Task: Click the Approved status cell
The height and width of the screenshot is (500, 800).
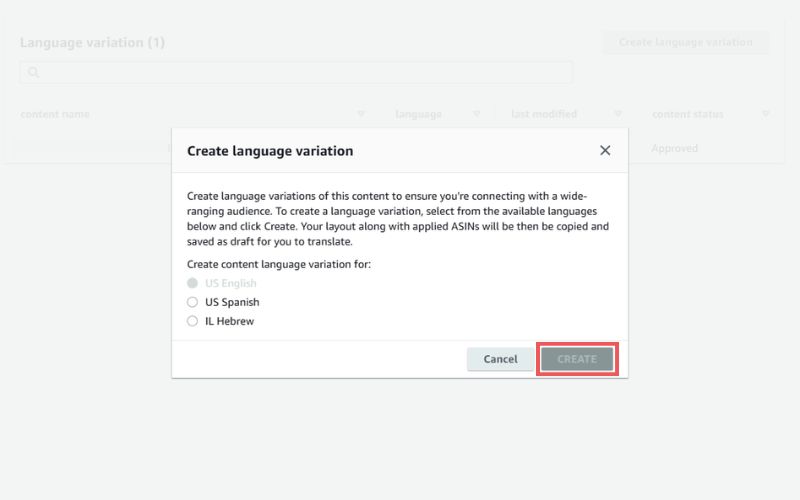Action: (x=674, y=148)
